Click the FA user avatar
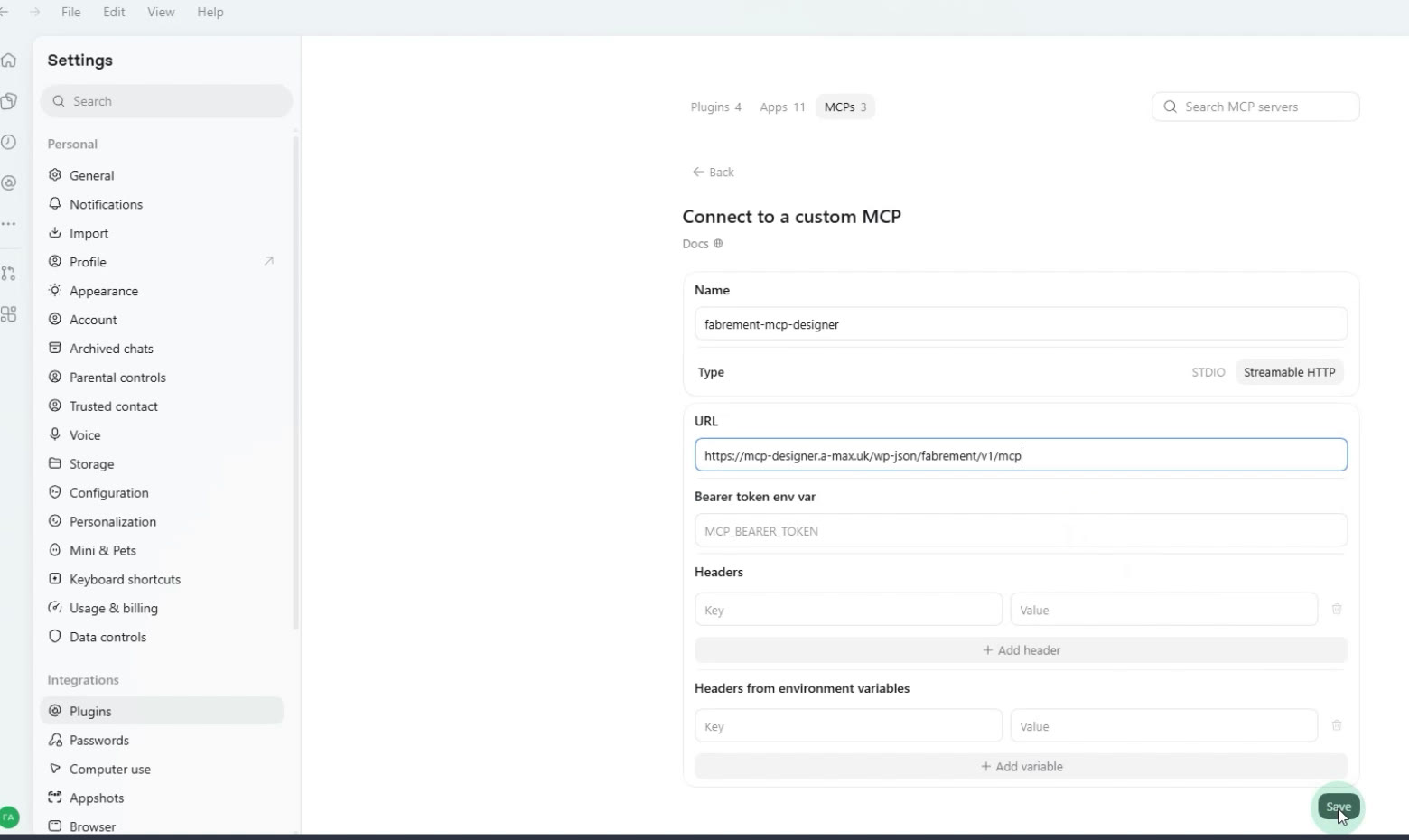Viewport: 1409px width, 840px height. (x=9, y=817)
